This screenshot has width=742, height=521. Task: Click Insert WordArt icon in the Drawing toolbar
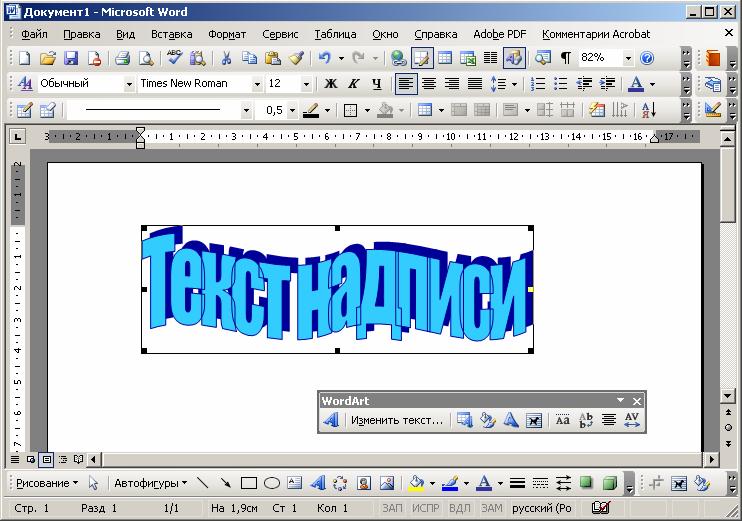317,483
